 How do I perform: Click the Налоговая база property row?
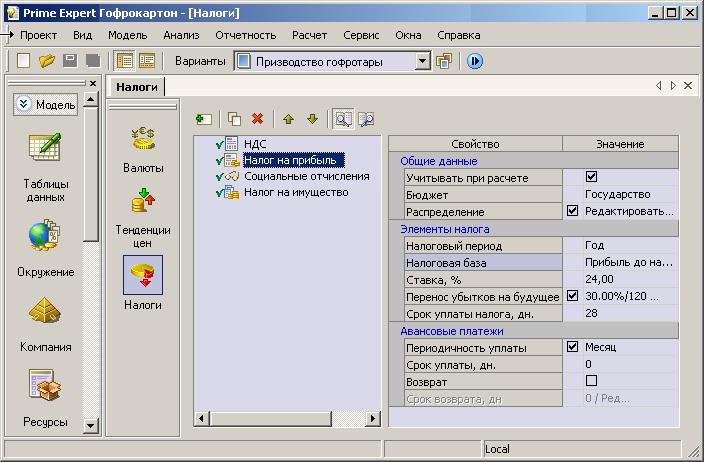click(x=483, y=263)
